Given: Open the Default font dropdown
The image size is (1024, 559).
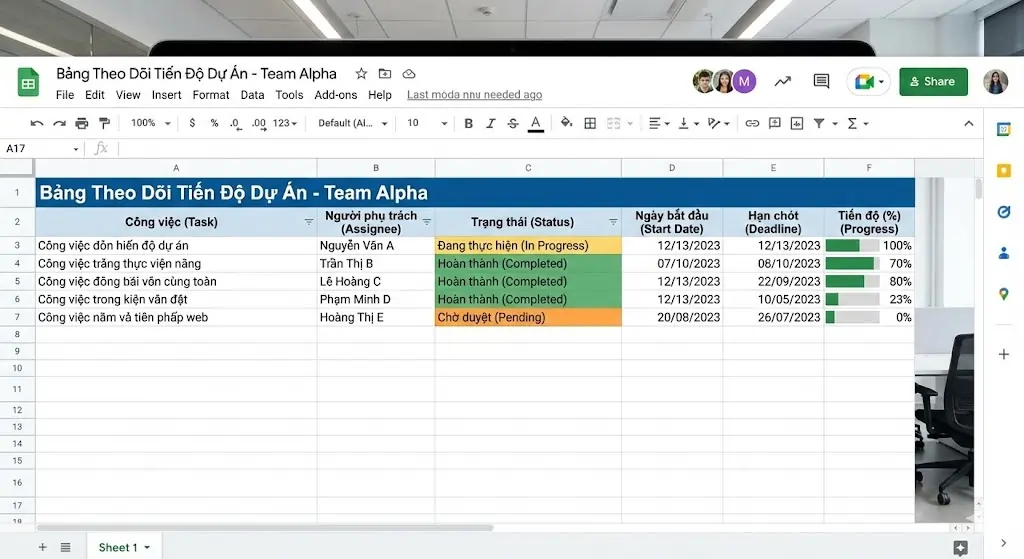Looking at the screenshot, I should pyautogui.click(x=353, y=123).
